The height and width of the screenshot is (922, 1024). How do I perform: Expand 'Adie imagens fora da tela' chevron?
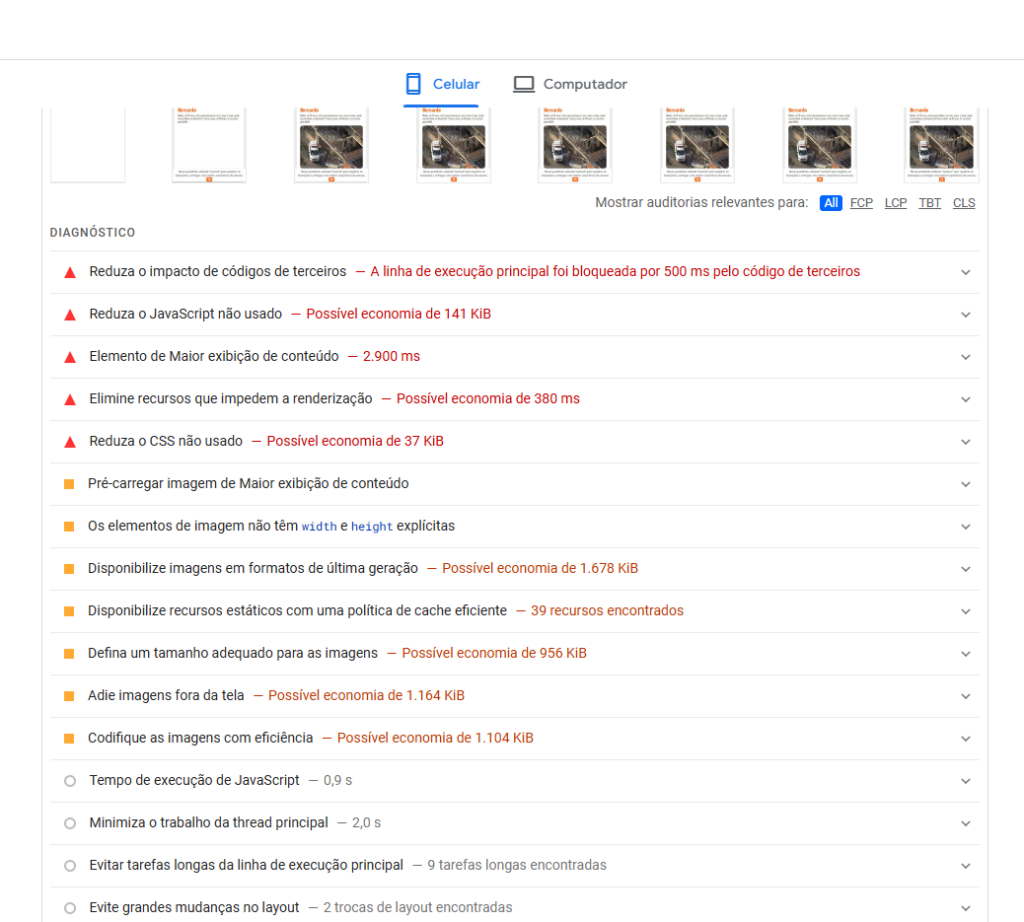pyautogui.click(x=966, y=697)
